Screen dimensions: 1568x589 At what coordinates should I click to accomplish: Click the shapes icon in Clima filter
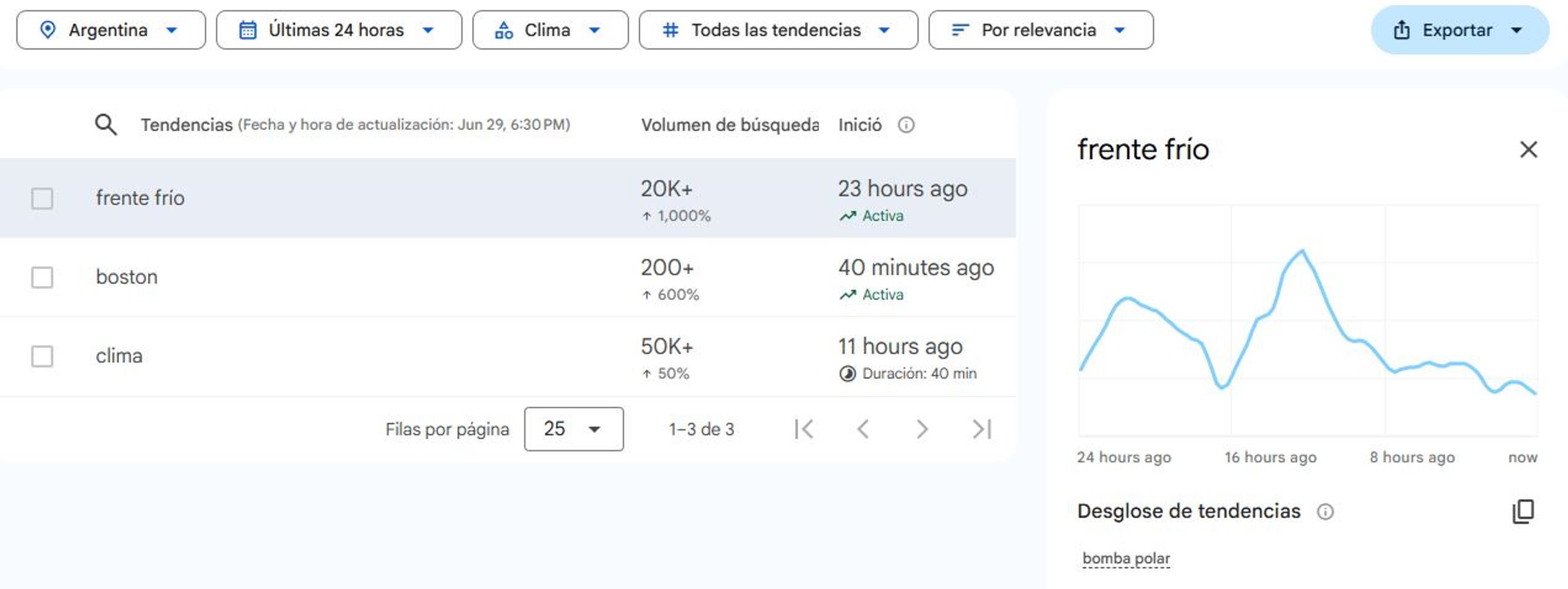pos(503,30)
